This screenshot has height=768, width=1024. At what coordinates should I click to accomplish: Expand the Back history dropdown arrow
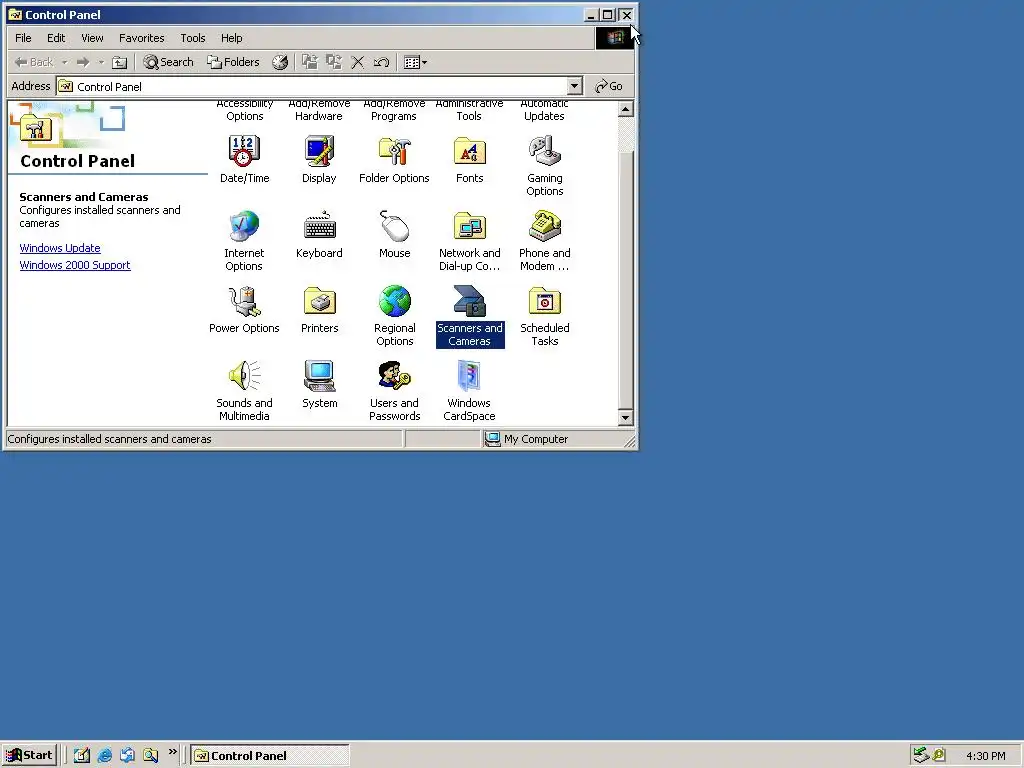click(x=65, y=62)
